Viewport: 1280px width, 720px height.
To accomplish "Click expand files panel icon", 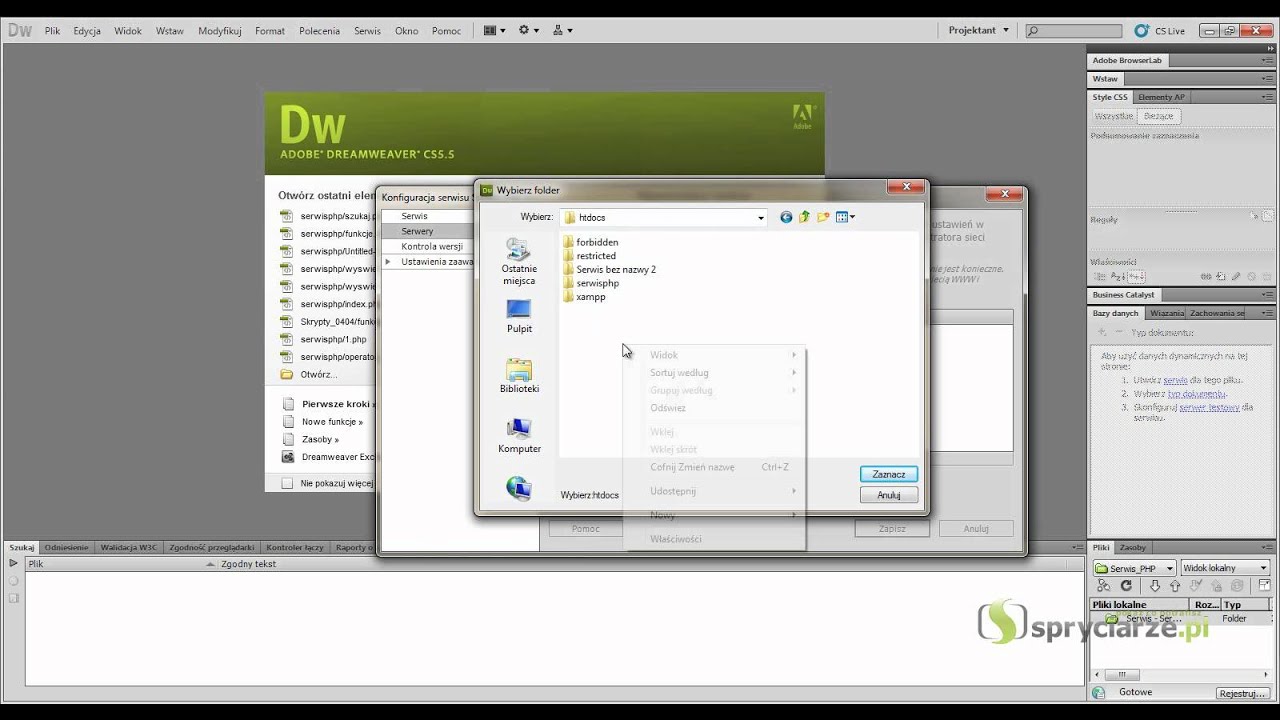I will (1264, 586).
